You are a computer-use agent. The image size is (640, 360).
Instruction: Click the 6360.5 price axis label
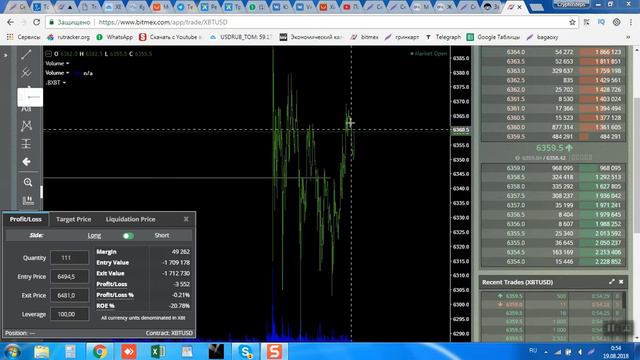pyautogui.click(x=461, y=130)
